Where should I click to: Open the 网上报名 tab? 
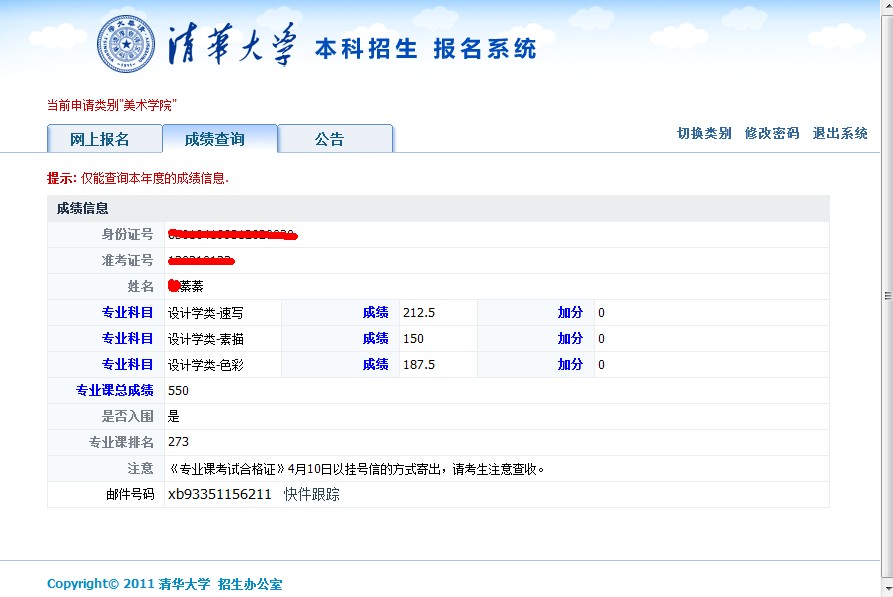click(99, 139)
